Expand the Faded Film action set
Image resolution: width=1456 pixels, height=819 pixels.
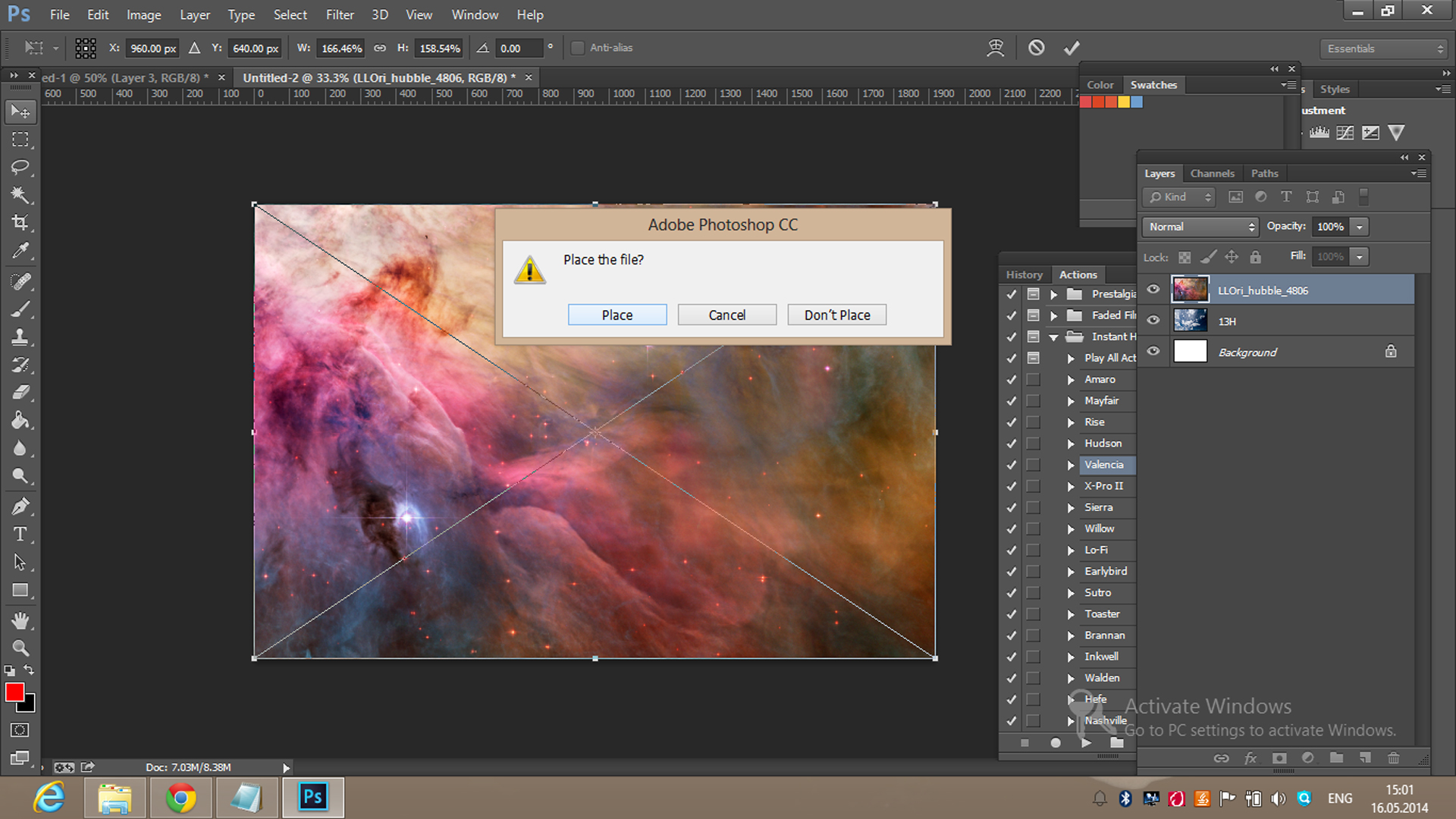1054,315
